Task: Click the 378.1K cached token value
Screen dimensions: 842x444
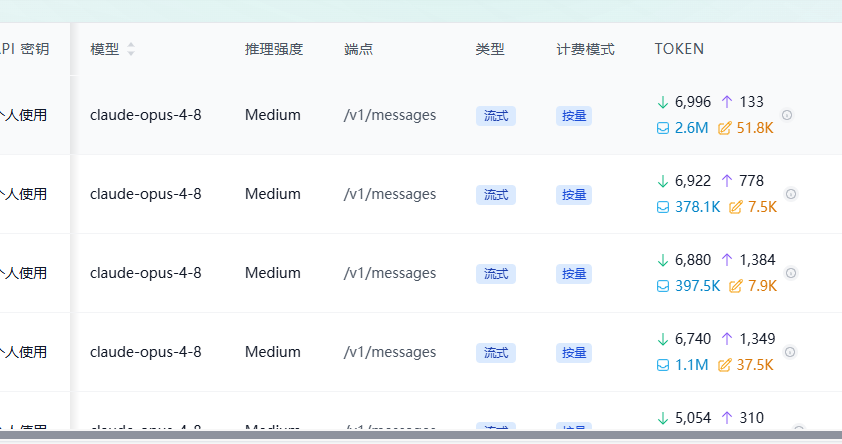Action: (698, 207)
